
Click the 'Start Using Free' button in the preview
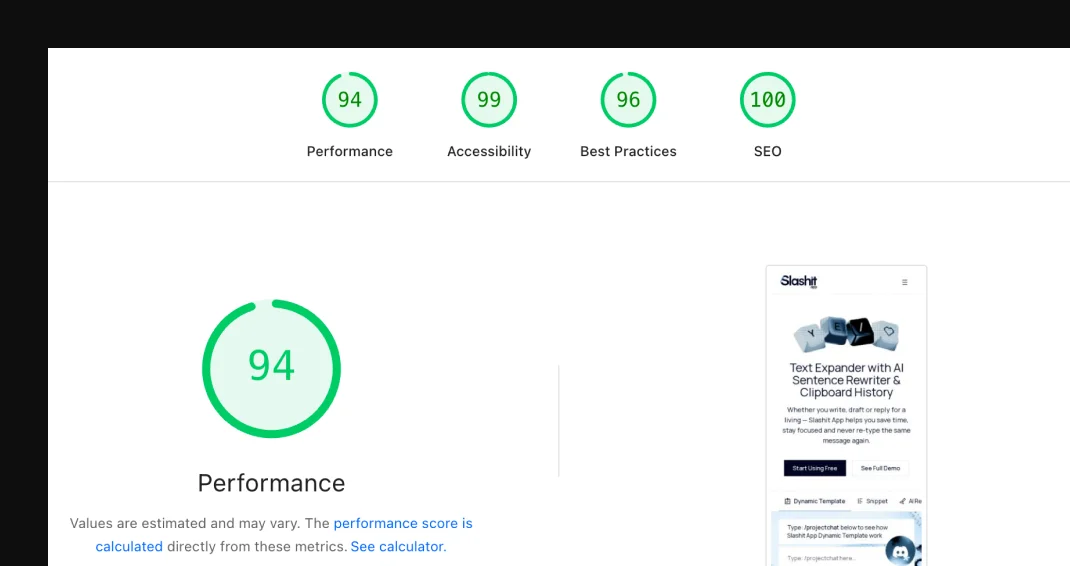[x=815, y=468]
